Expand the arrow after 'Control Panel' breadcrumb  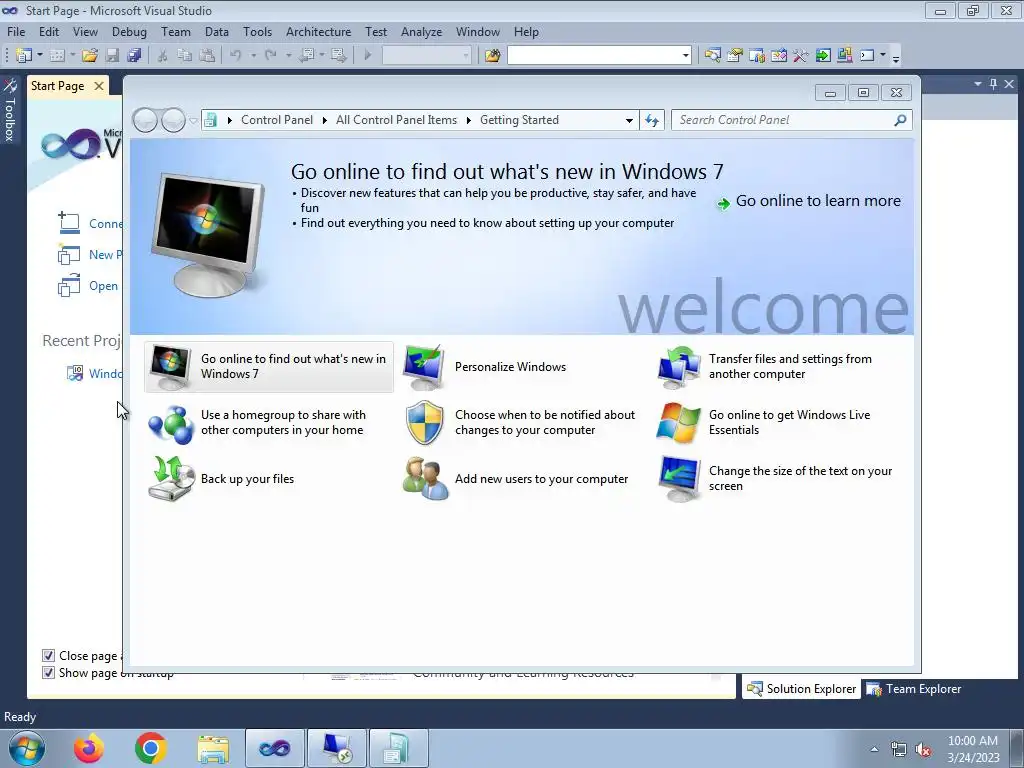pyautogui.click(x=325, y=120)
